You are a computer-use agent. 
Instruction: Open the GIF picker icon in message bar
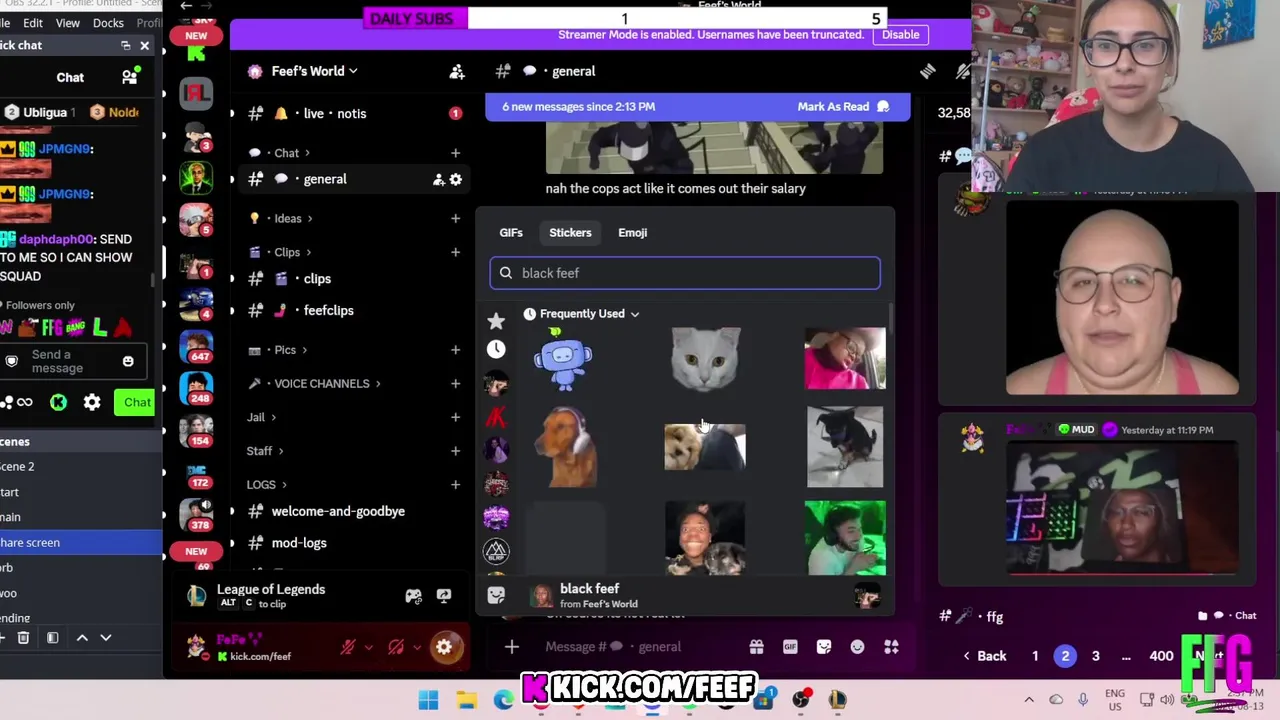point(790,647)
